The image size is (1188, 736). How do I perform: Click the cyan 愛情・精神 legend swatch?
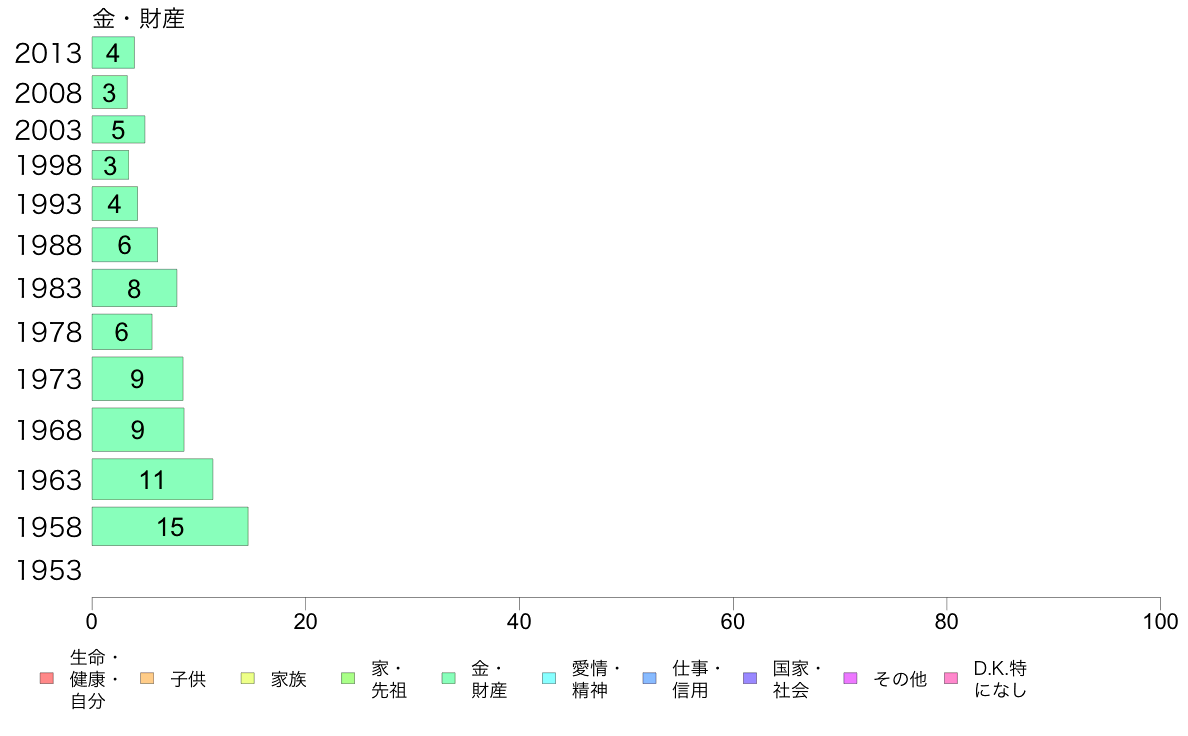(549, 679)
